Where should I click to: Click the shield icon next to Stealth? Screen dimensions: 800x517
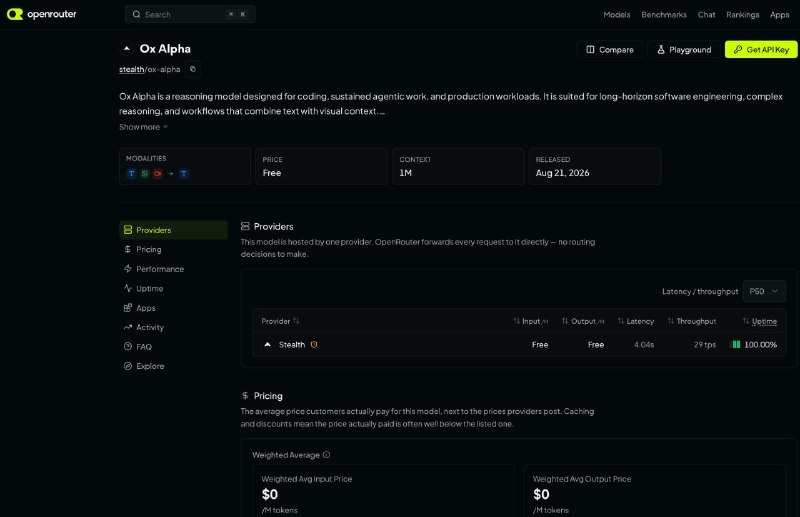tap(314, 344)
